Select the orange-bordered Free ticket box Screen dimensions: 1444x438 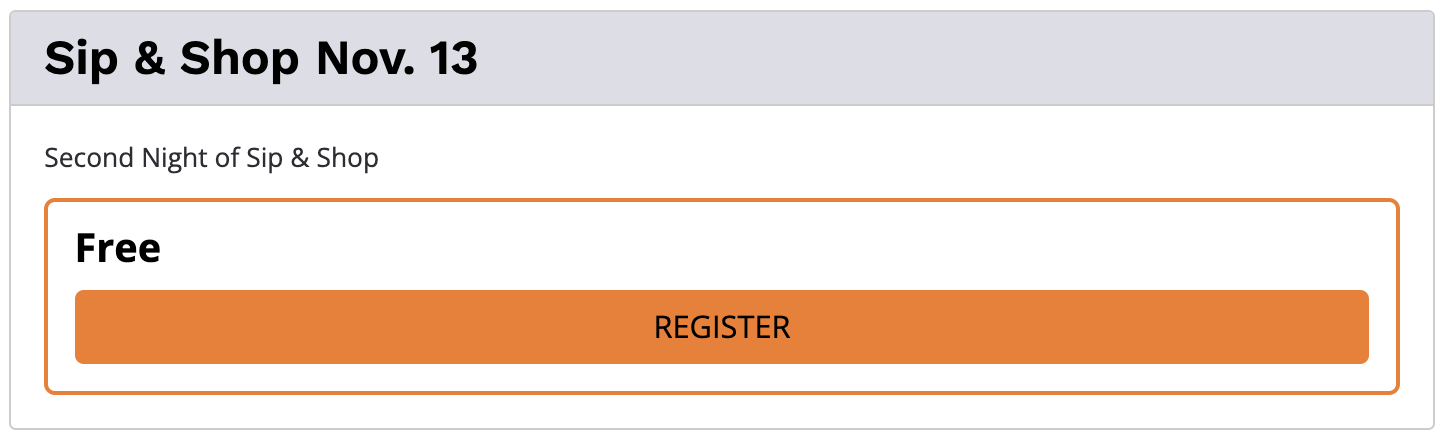[x=721, y=297]
